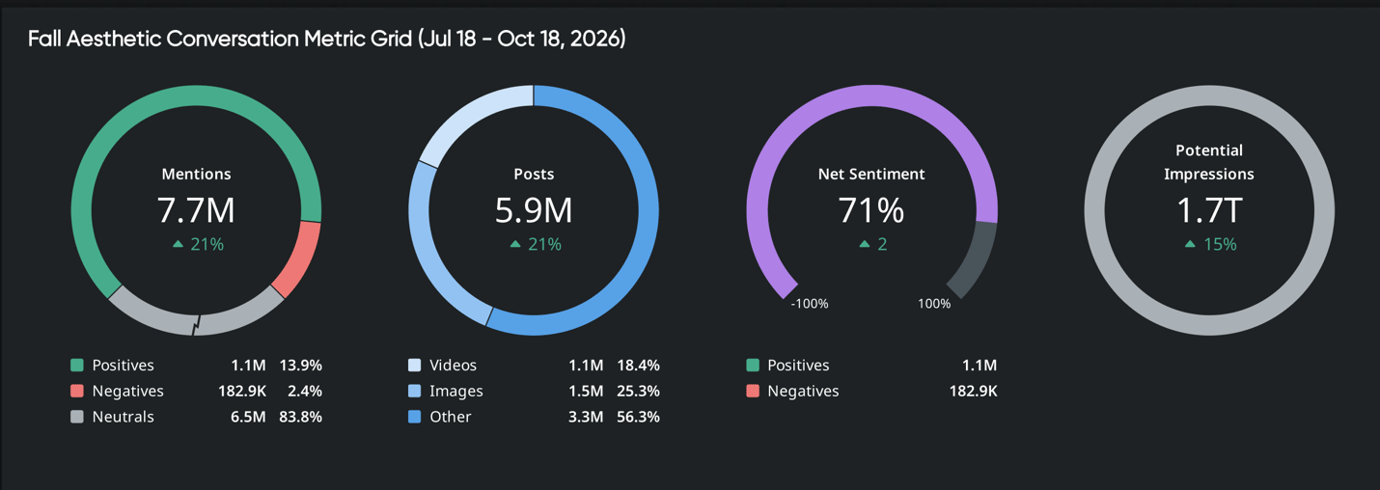Click the 56.3% Other percentage
This screenshot has height=490, width=1380.
point(638,417)
